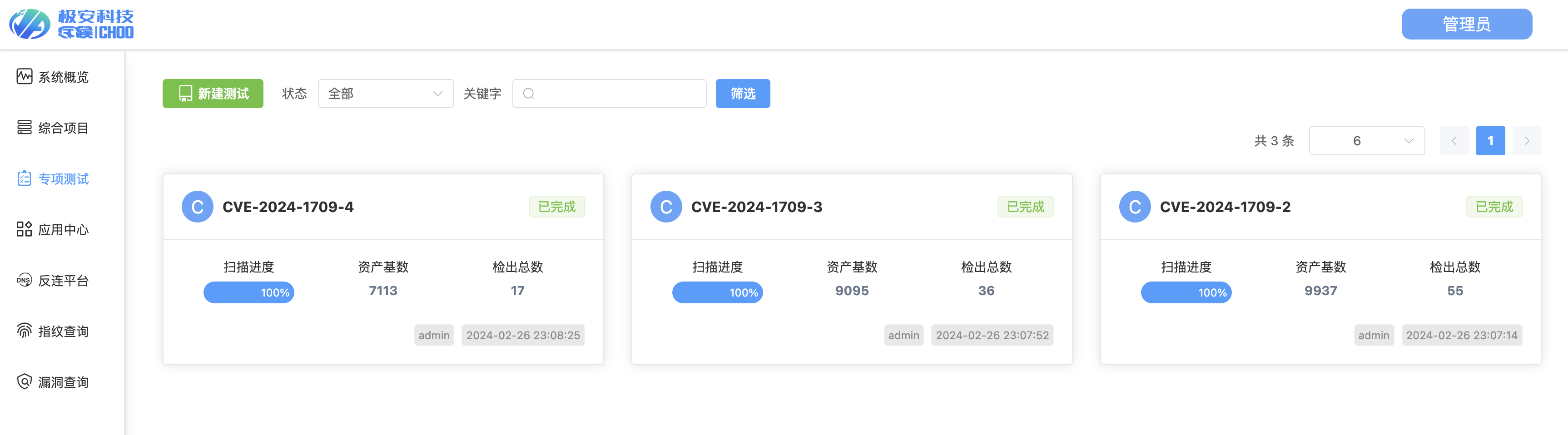Select page 1 in pagination
The image size is (1568, 435).
[1490, 141]
